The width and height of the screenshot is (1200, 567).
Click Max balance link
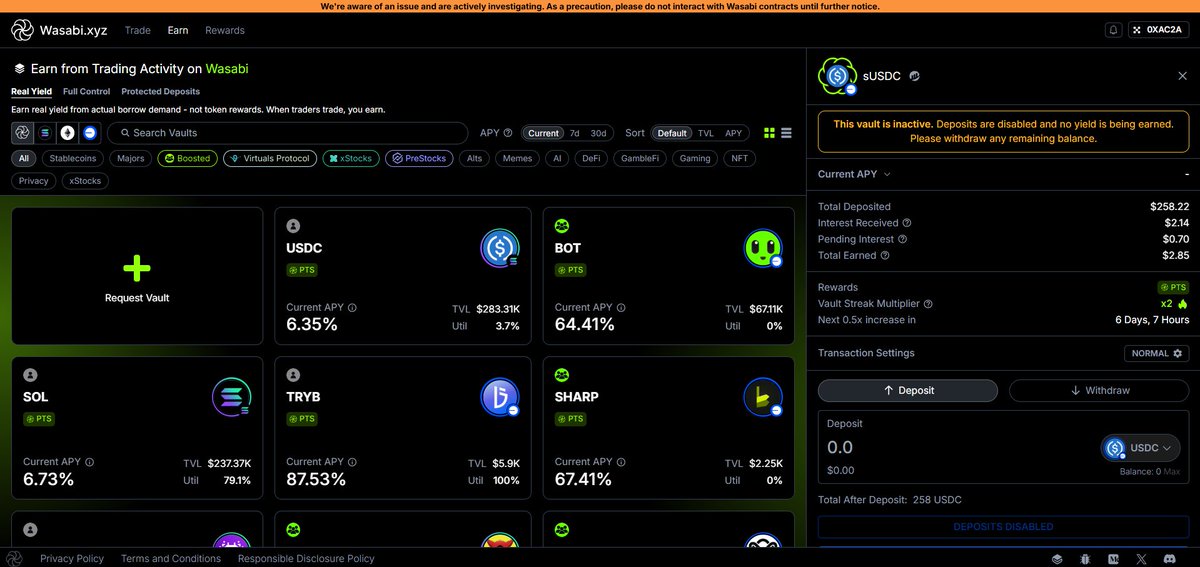pyautogui.click(x=1172, y=471)
